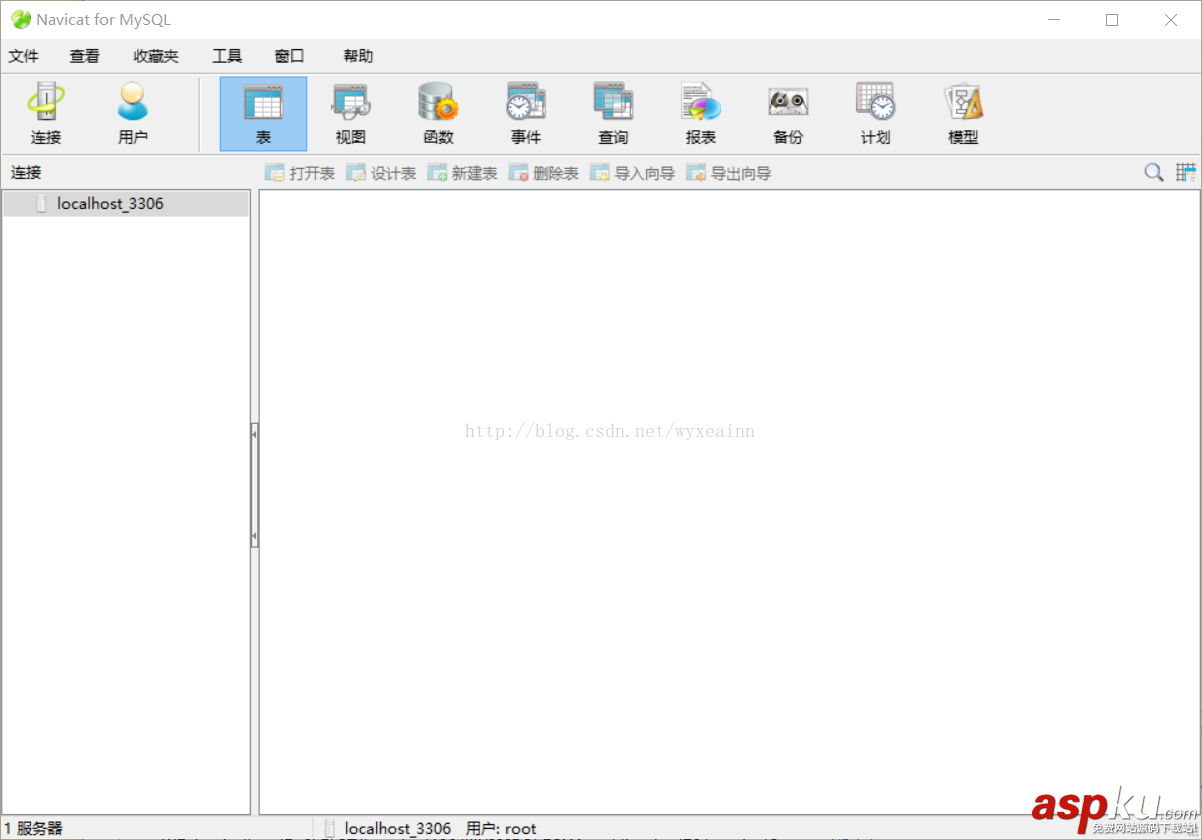This screenshot has height=840, width=1202.
Task: Open the 查询 (Query) toolbar icon
Action: click(x=613, y=114)
